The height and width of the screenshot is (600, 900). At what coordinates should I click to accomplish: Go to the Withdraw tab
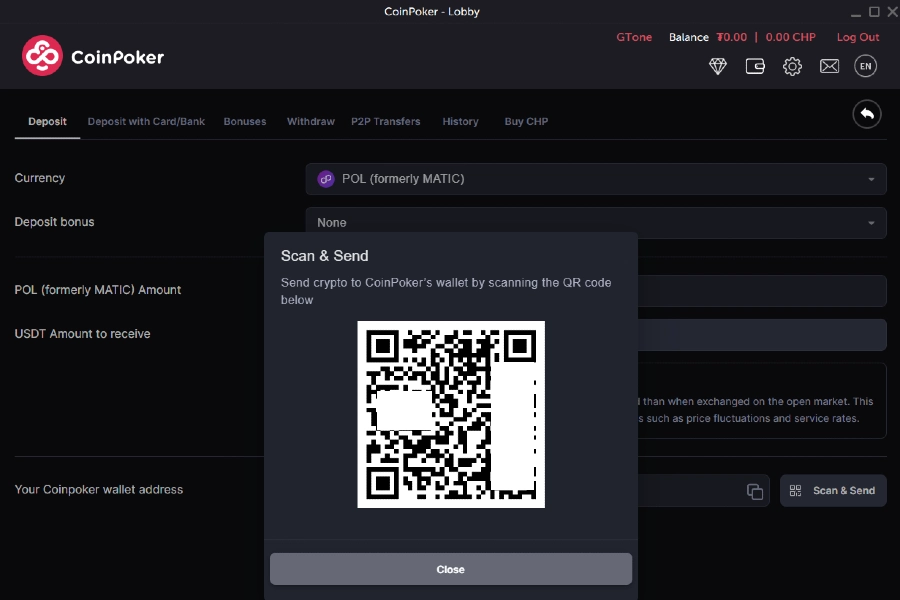pos(310,122)
